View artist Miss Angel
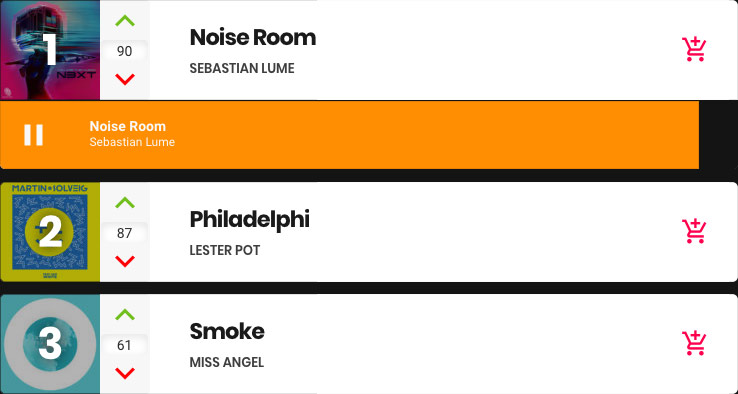The width and height of the screenshot is (738, 394). tap(227, 362)
